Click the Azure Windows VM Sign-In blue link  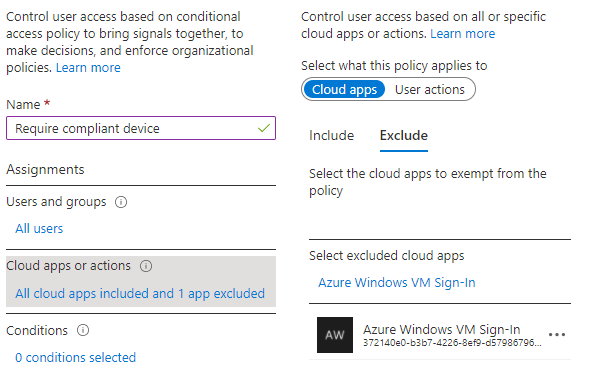tap(397, 282)
